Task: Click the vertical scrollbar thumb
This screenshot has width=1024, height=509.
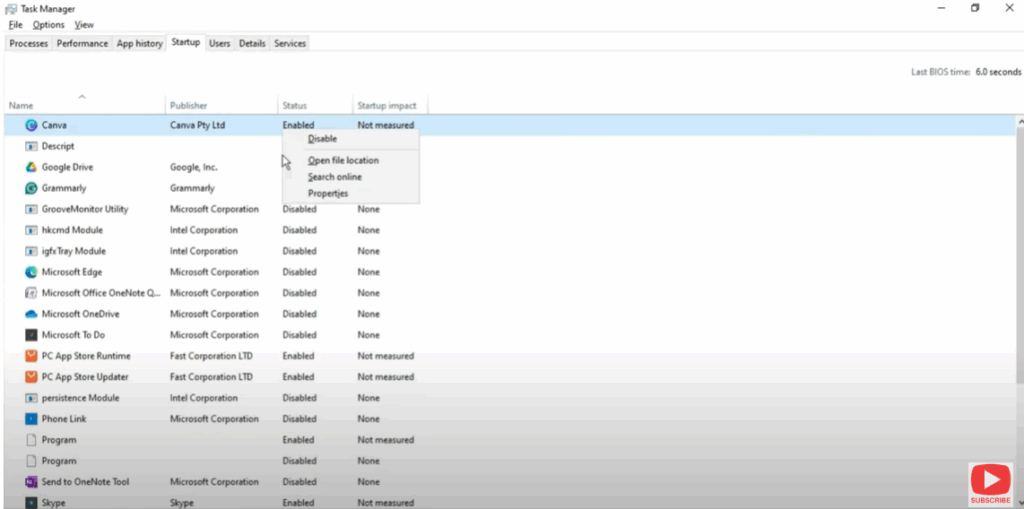Action: click(x=1020, y=255)
